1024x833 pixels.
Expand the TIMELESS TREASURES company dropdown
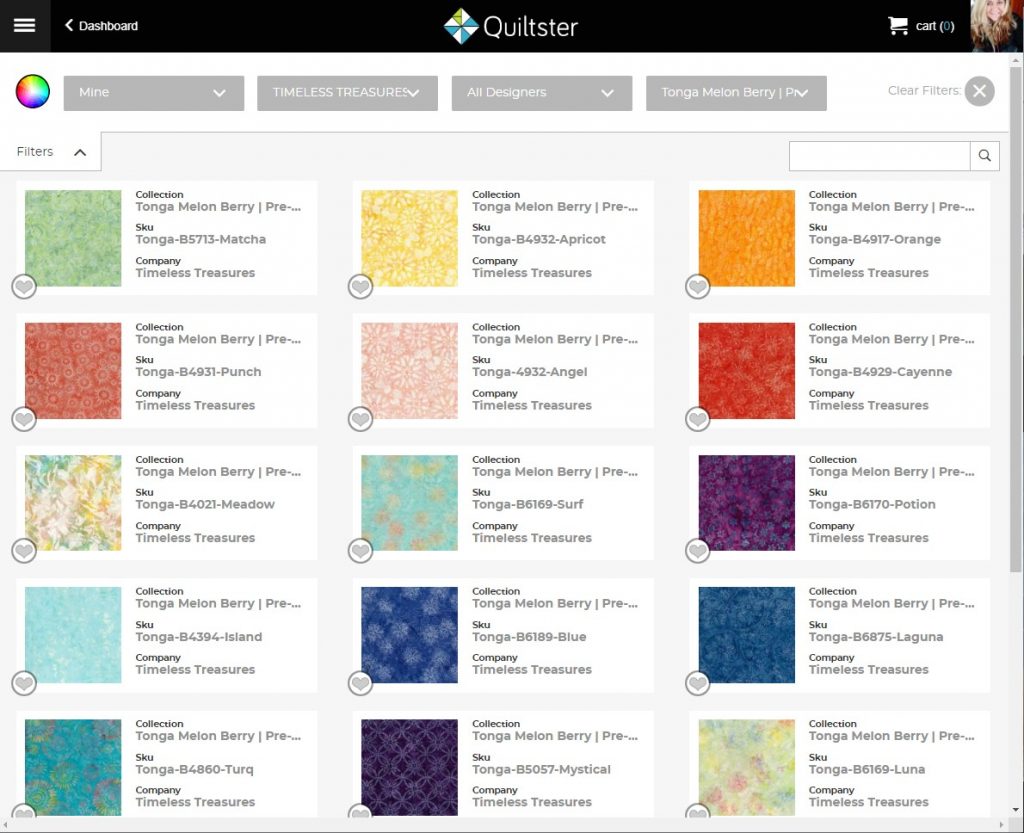pyautogui.click(x=347, y=93)
